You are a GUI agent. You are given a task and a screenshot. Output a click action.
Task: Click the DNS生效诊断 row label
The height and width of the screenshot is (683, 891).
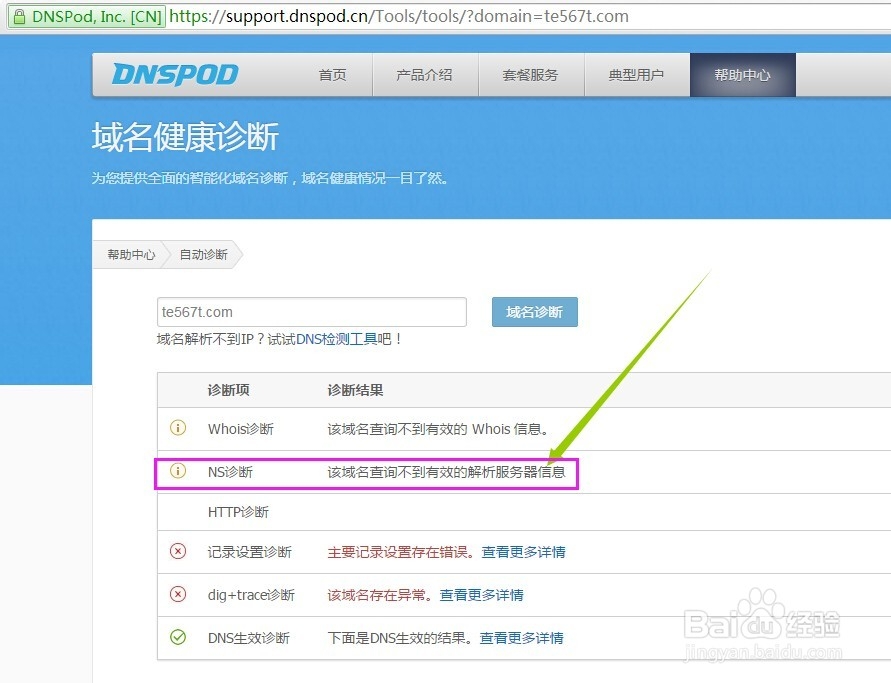coord(249,638)
